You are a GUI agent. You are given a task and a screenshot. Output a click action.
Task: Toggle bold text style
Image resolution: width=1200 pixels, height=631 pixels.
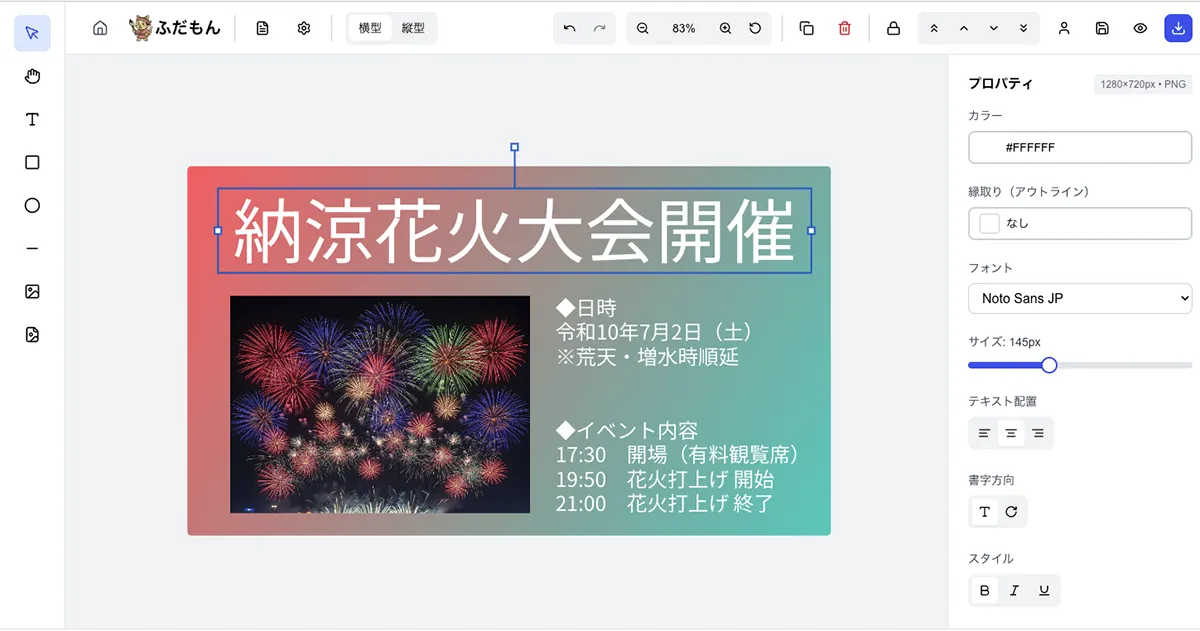pyautogui.click(x=985, y=591)
